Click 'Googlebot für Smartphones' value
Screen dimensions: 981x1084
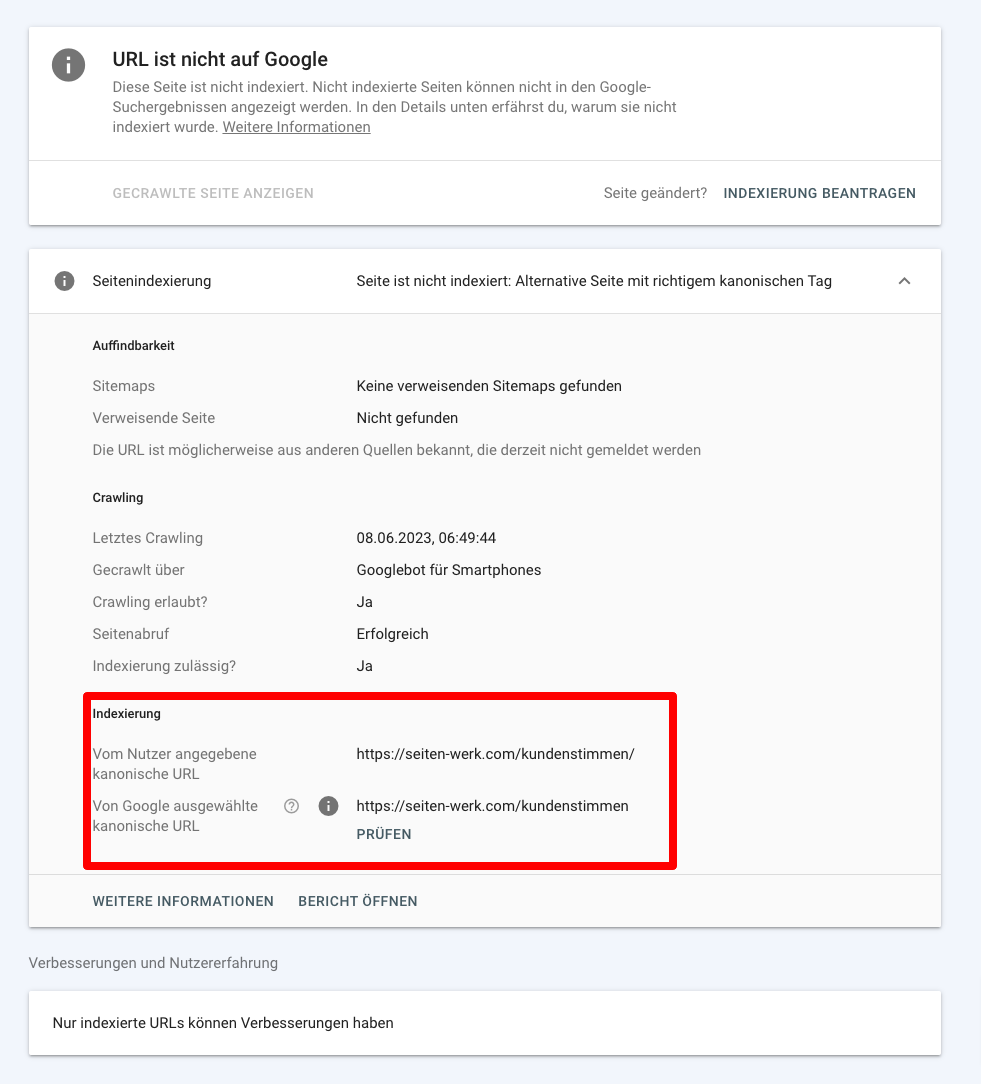click(449, 570)
